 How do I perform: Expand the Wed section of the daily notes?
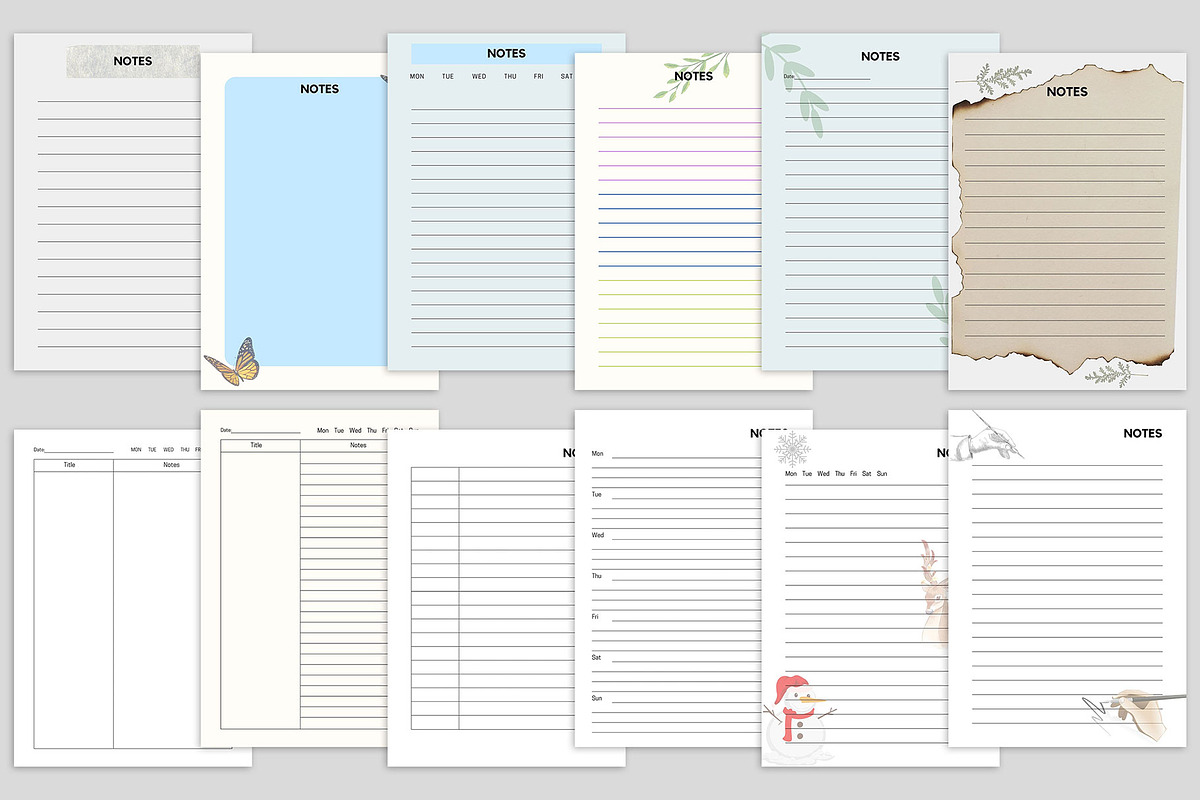coord(596,535)
